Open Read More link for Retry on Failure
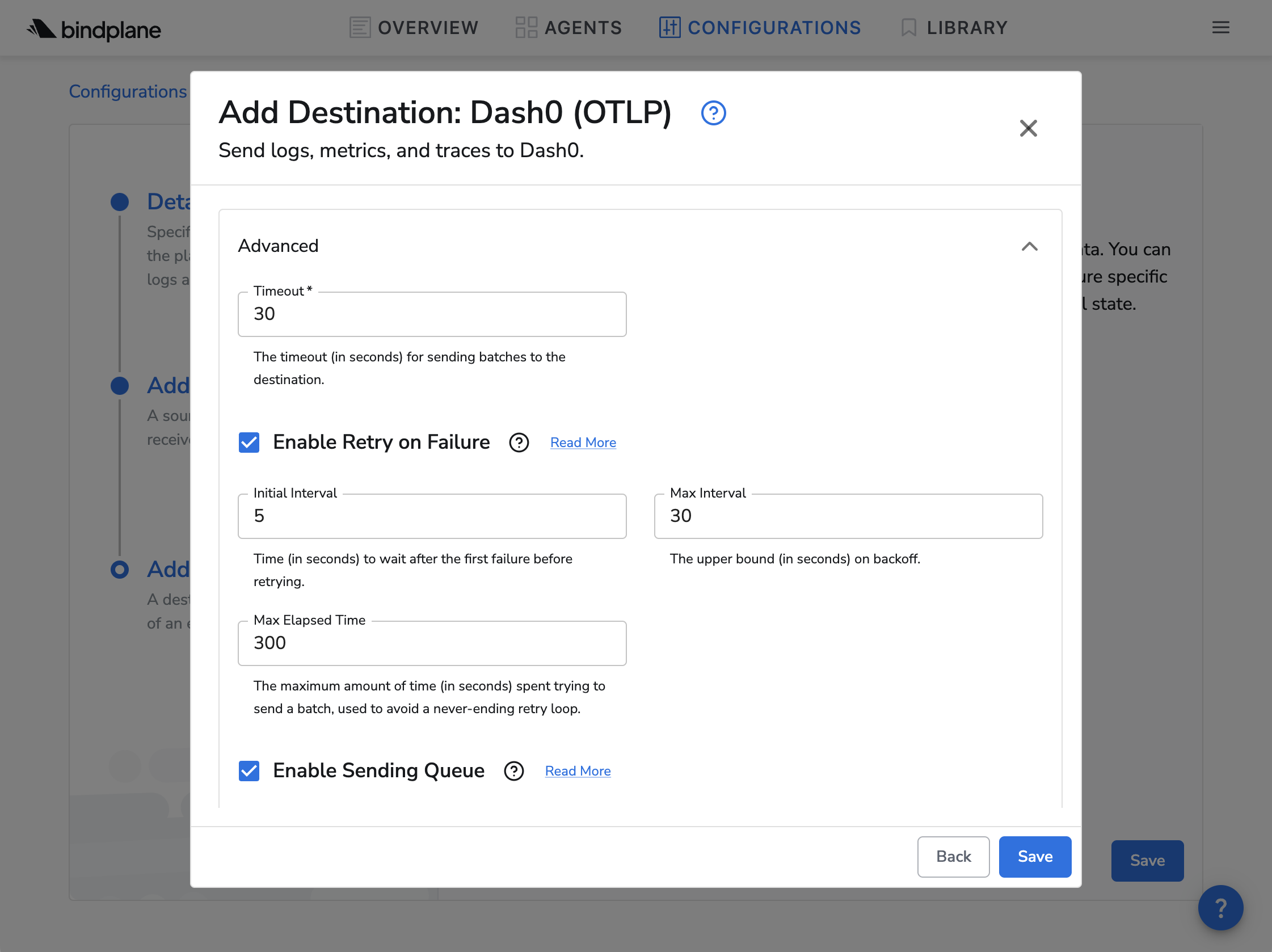Viewport: 1272px width, 952px height. point(583,443)
